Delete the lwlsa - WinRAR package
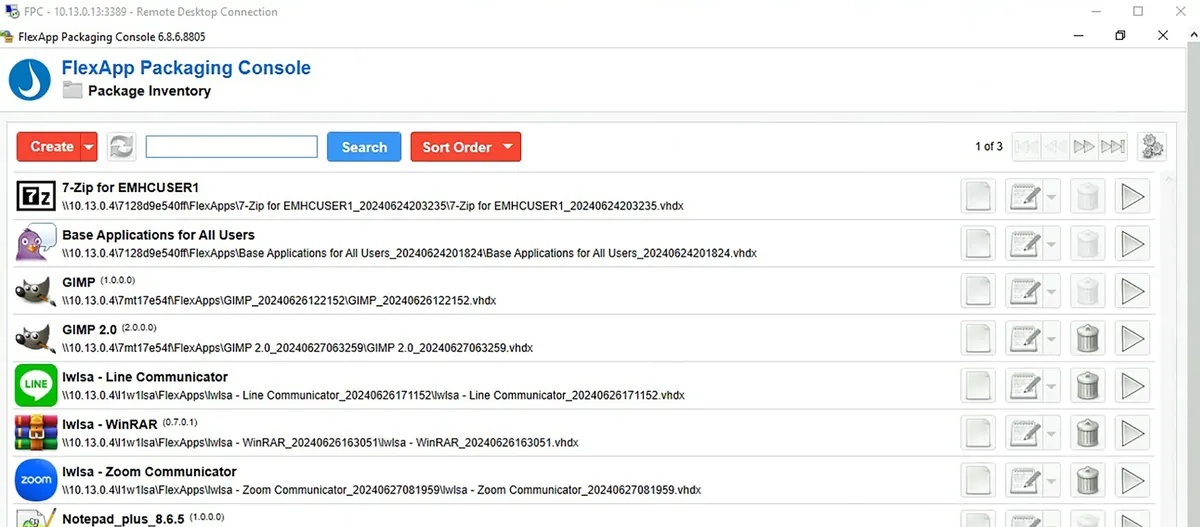The image size is (1200, 527). coord(1087,432)
